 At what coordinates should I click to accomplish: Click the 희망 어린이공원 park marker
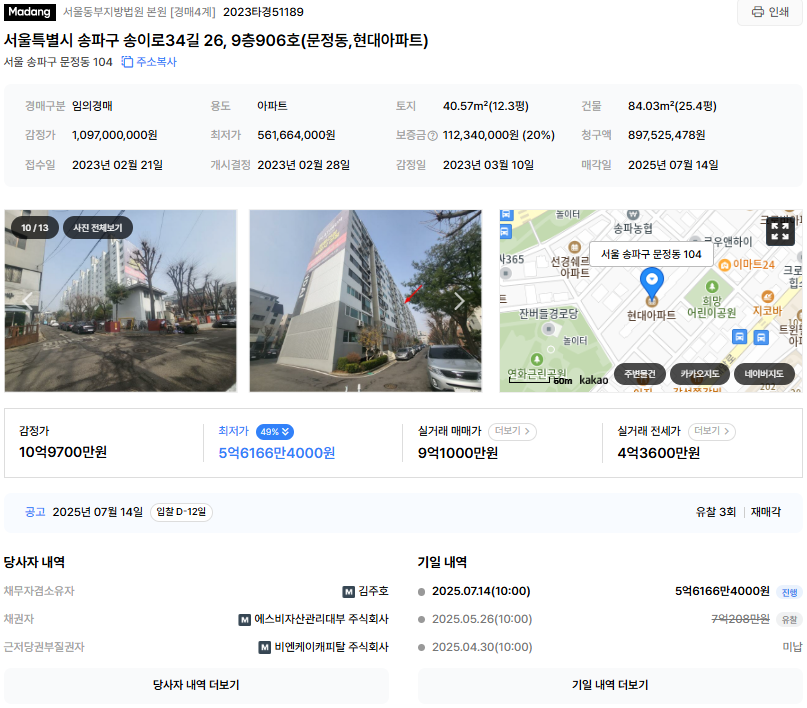[712, 300]
